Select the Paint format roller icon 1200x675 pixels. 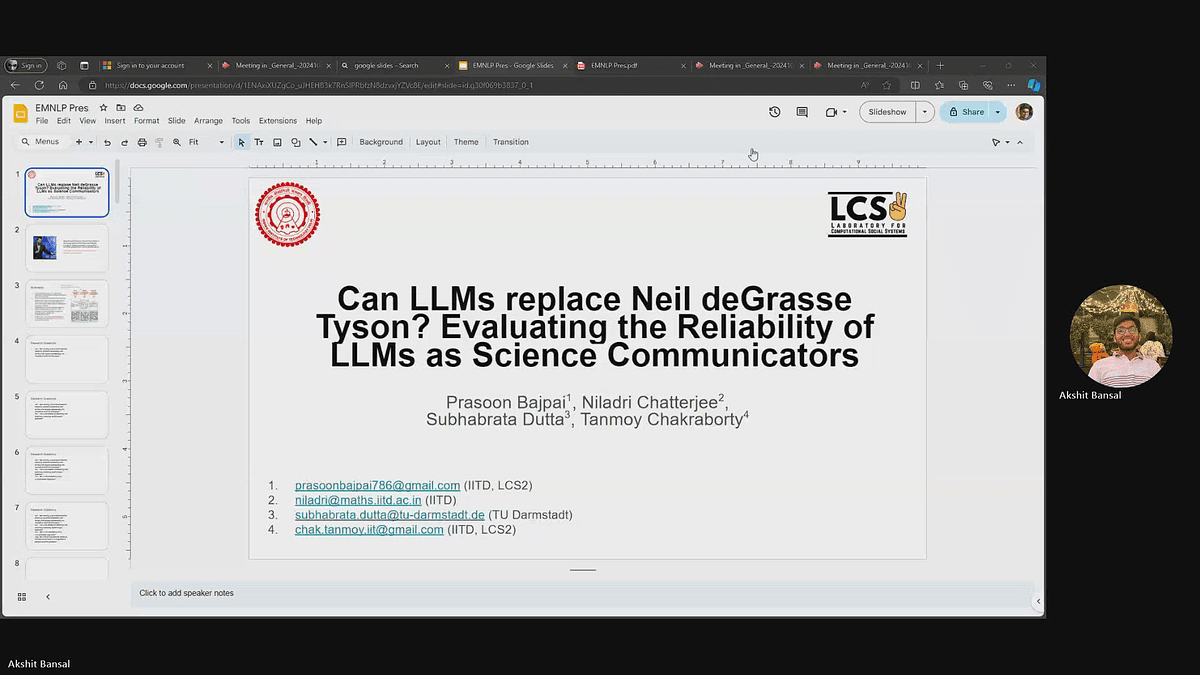159,142
